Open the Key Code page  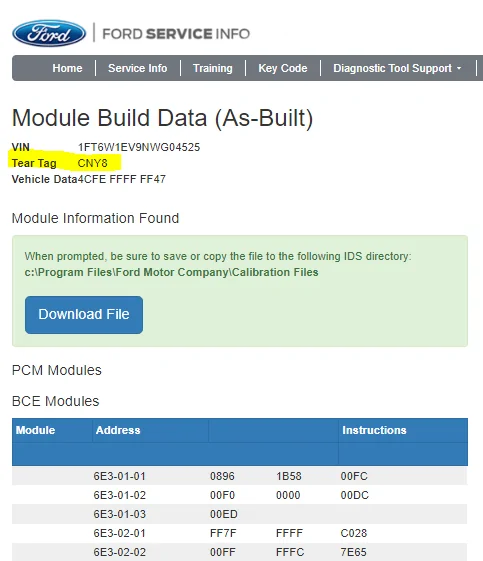pos(283,68)
